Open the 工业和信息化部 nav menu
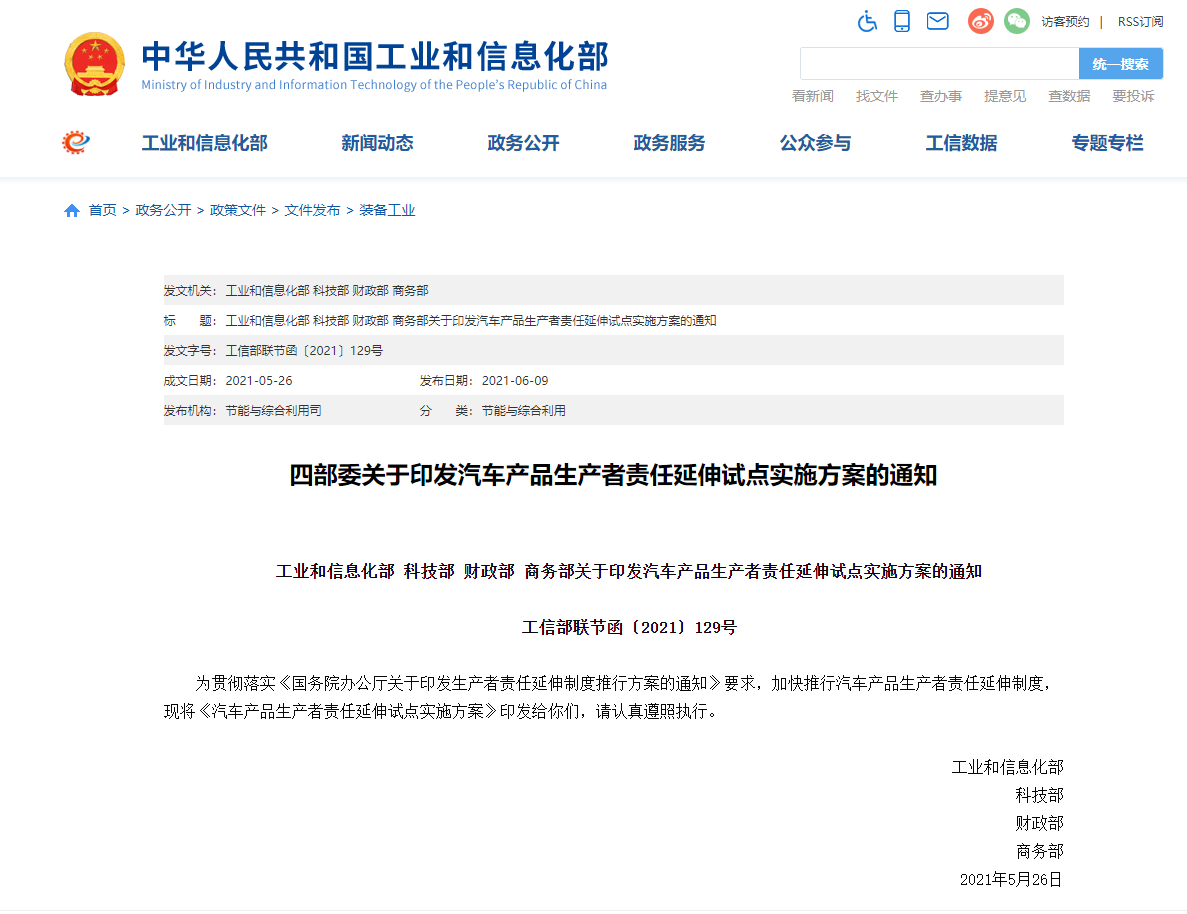Screen dimensions: 1187x914 [204, 143]
